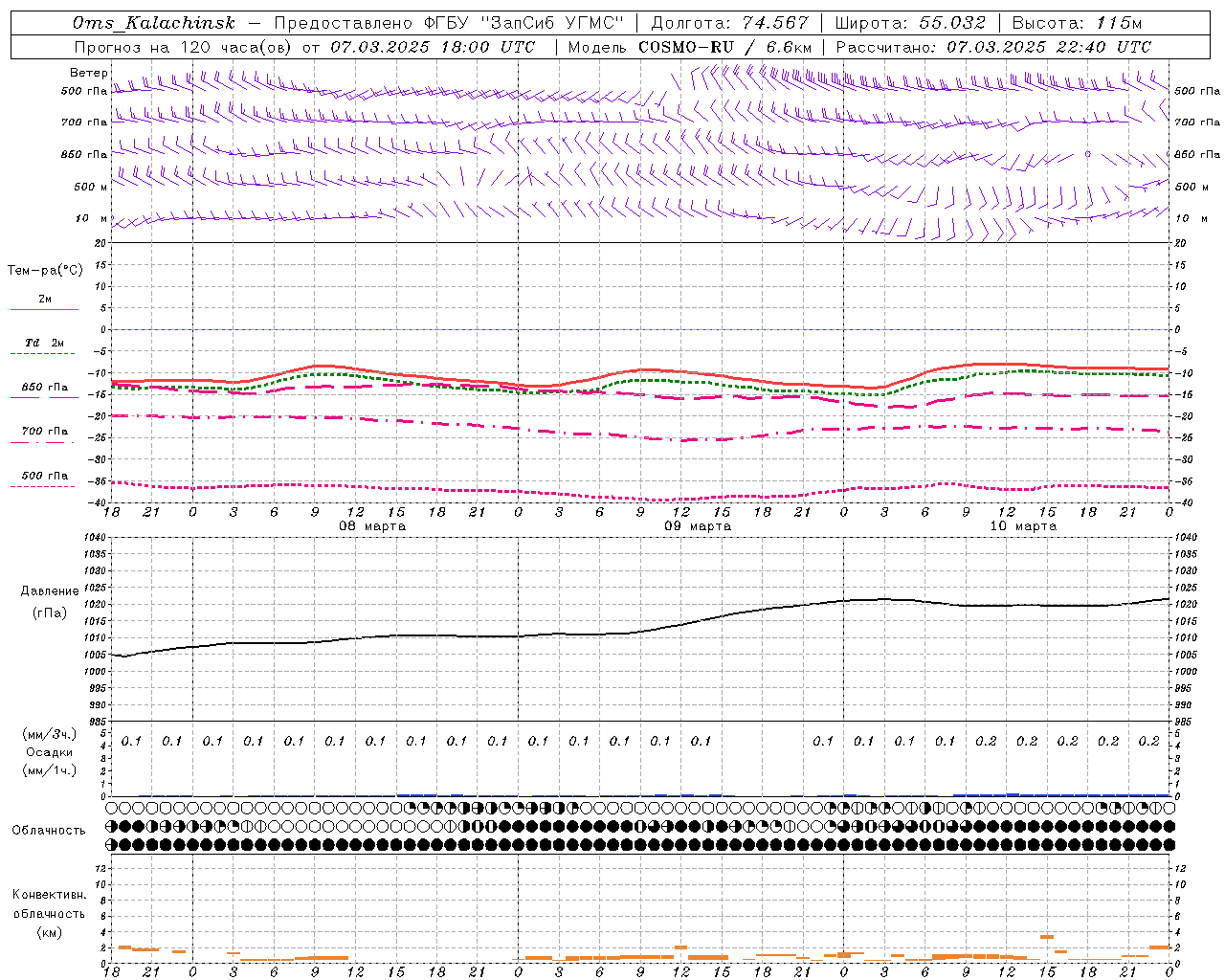Click the Осадки precipitation label
The height and width of the screenshot is (980, 1225).
(50, 752)
